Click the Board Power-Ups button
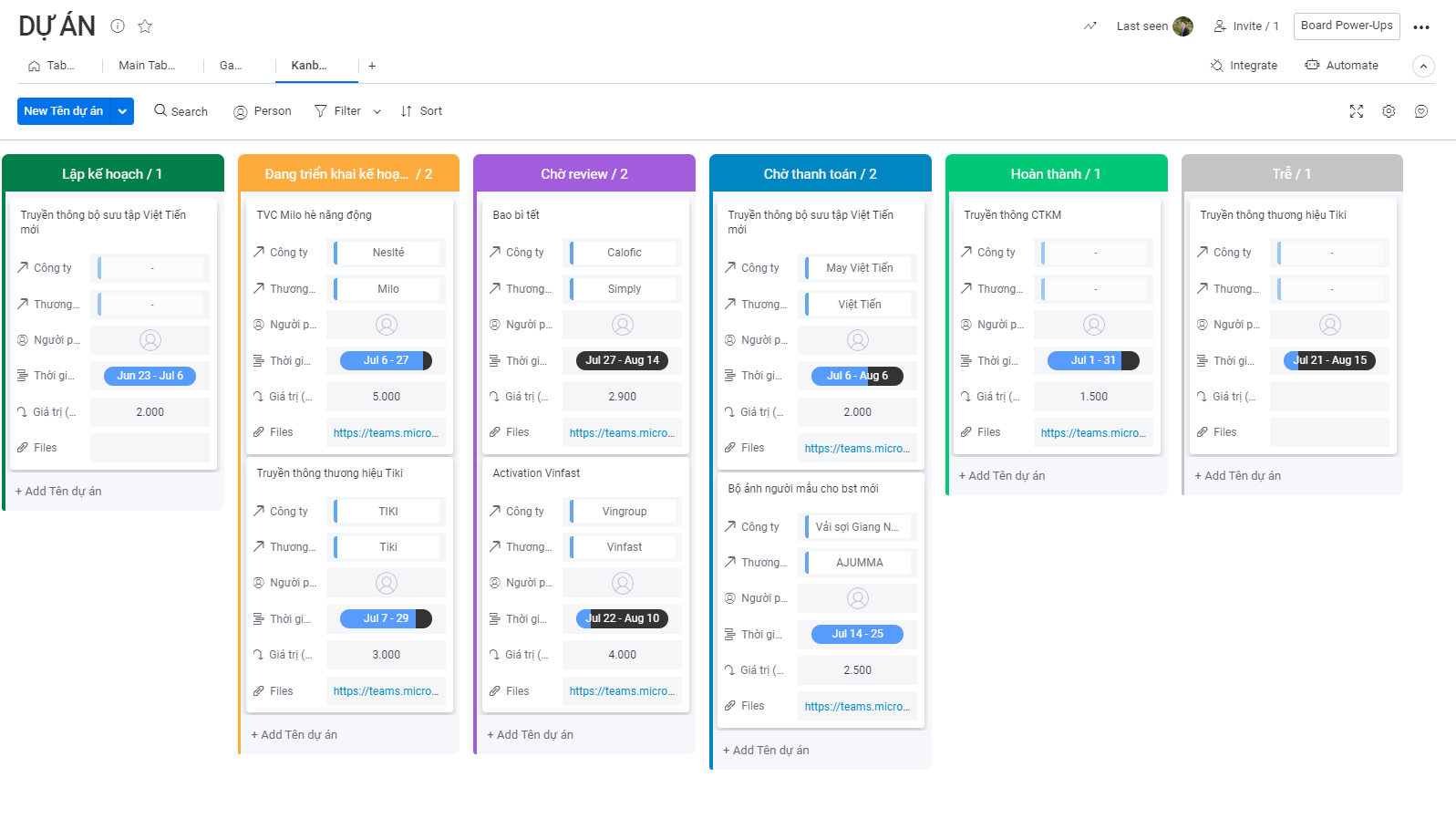This screenshot has height=840, width=1456. click(x=1346, y=26)
